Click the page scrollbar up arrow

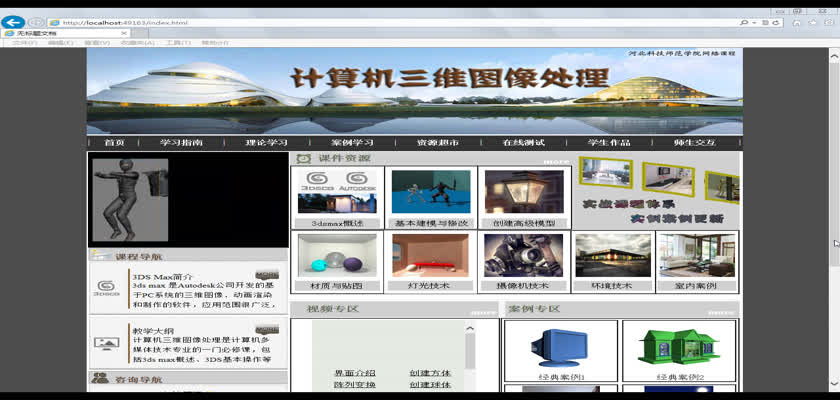[834, 55]
